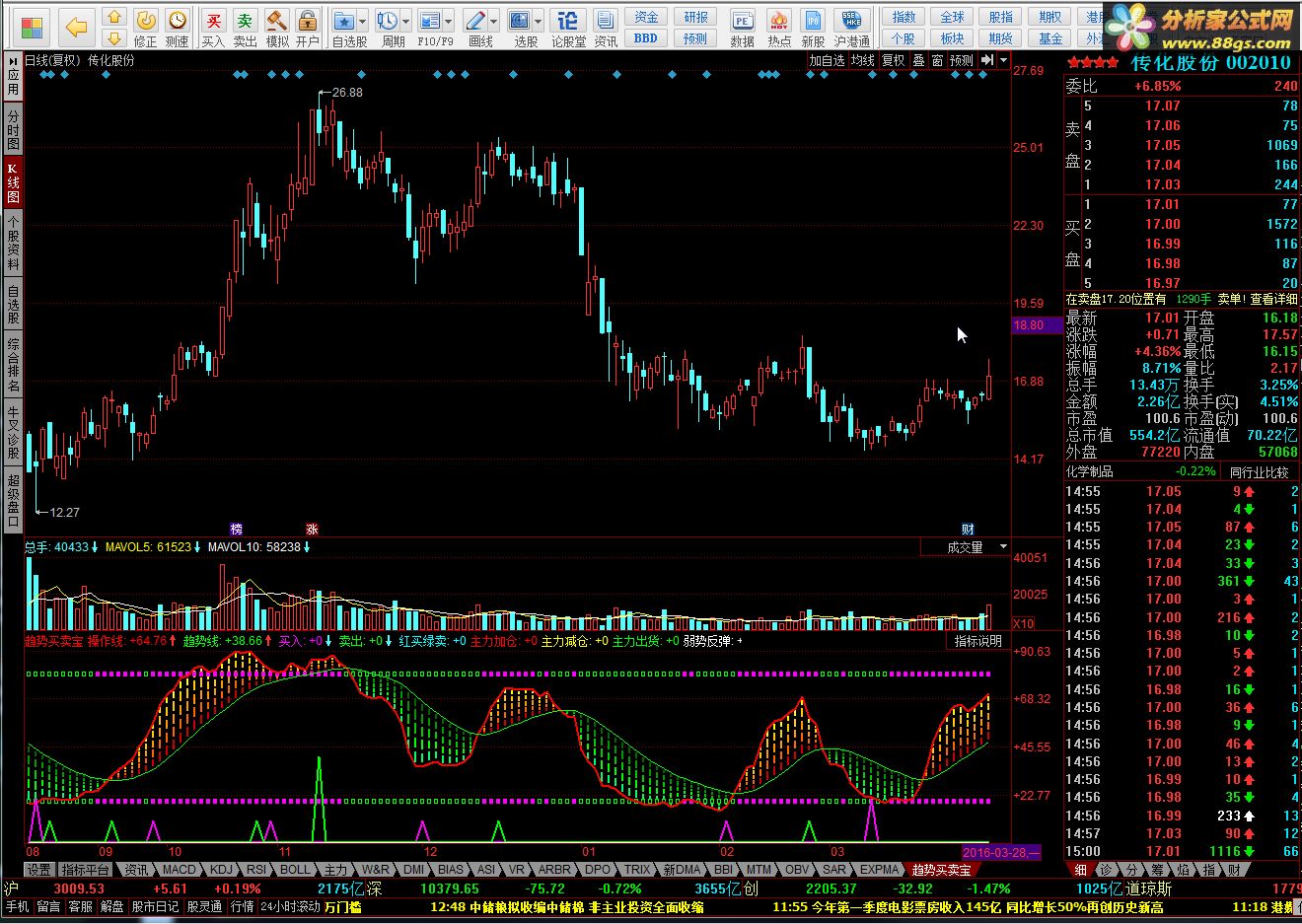Click the 测速 clock icon

point(177,20)
